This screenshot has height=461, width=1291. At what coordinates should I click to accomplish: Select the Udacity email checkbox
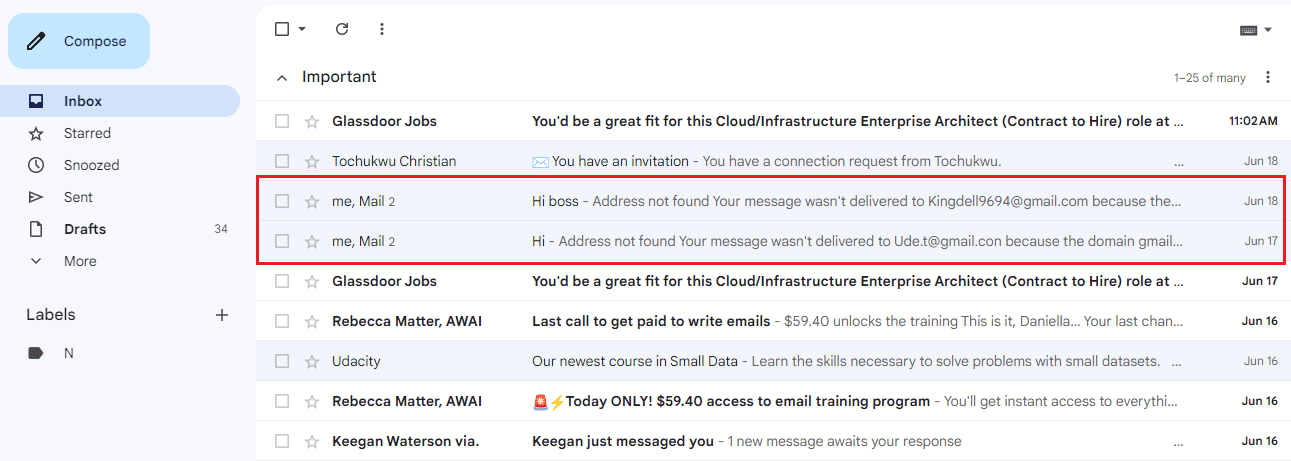click(282, 361)
